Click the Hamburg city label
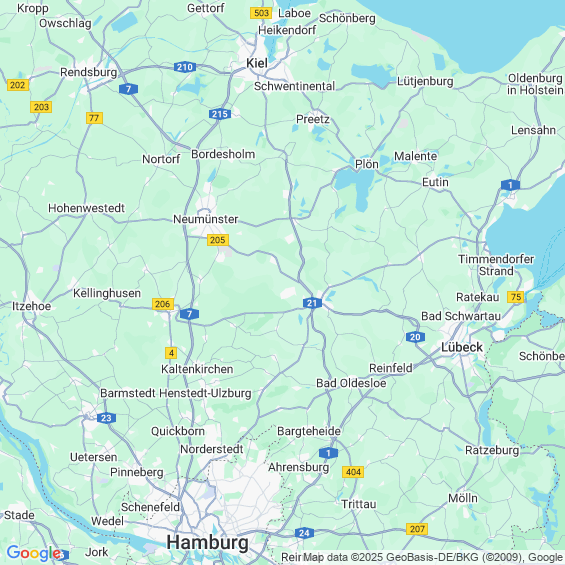The width and height of the screenshot is (565, 565). tap(208, 543)
